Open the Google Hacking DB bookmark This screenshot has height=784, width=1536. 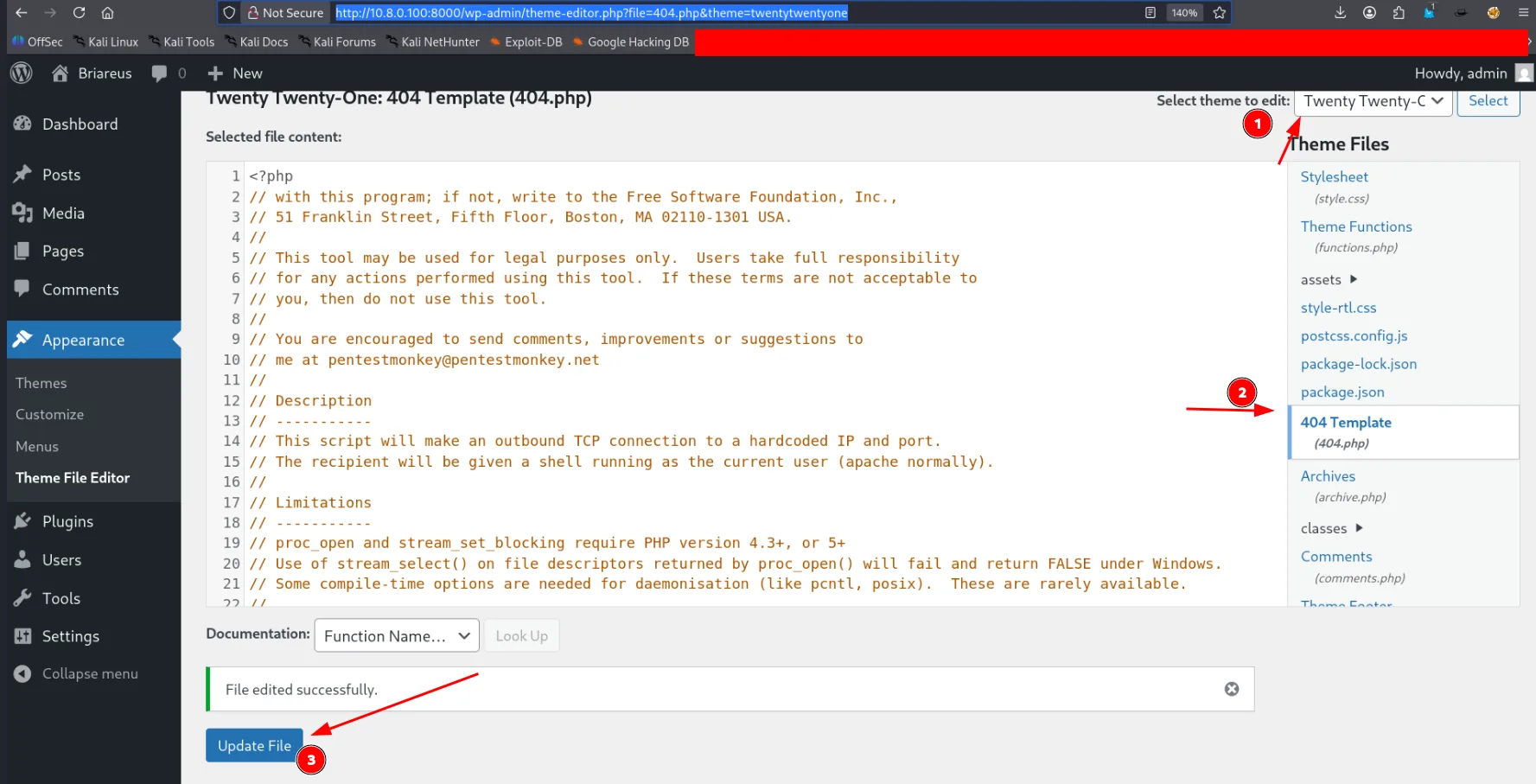pyautogui.click(x=631, y=41)
